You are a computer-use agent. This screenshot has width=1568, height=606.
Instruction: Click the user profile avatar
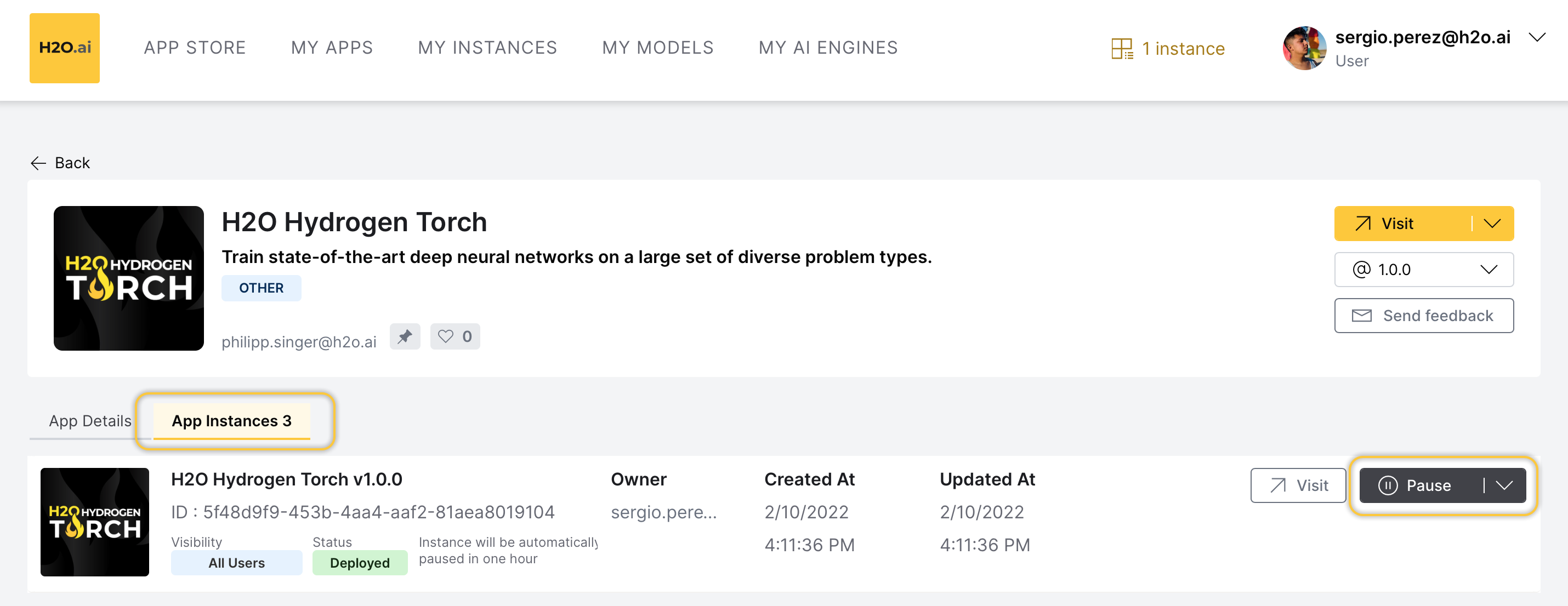tap(1303, 49)
